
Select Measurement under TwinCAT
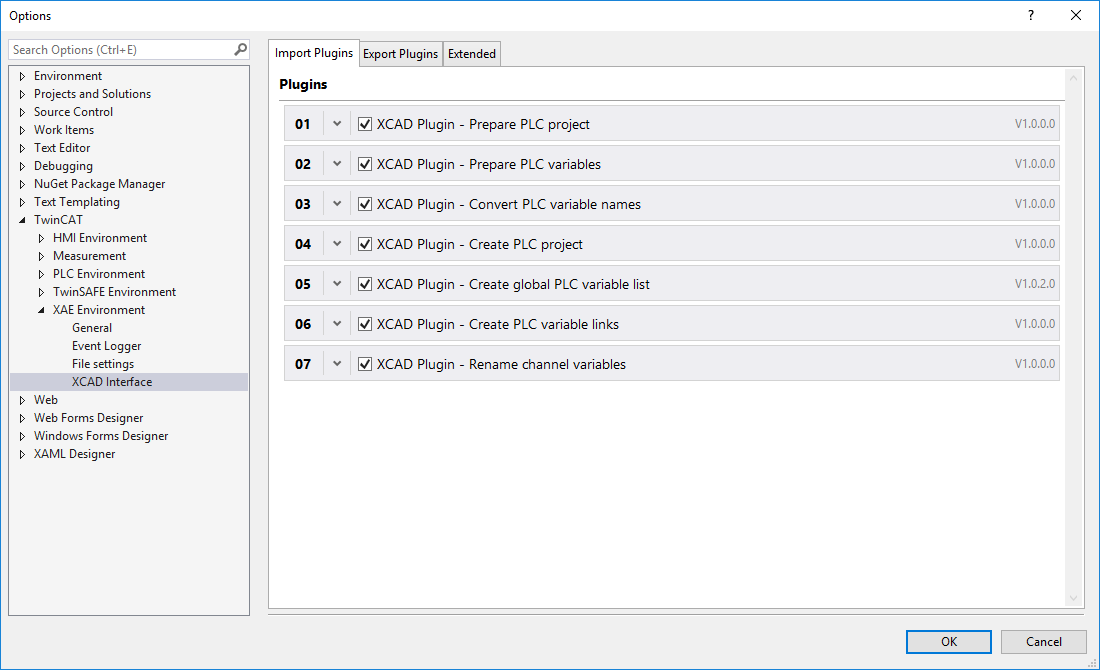[90, 256]
